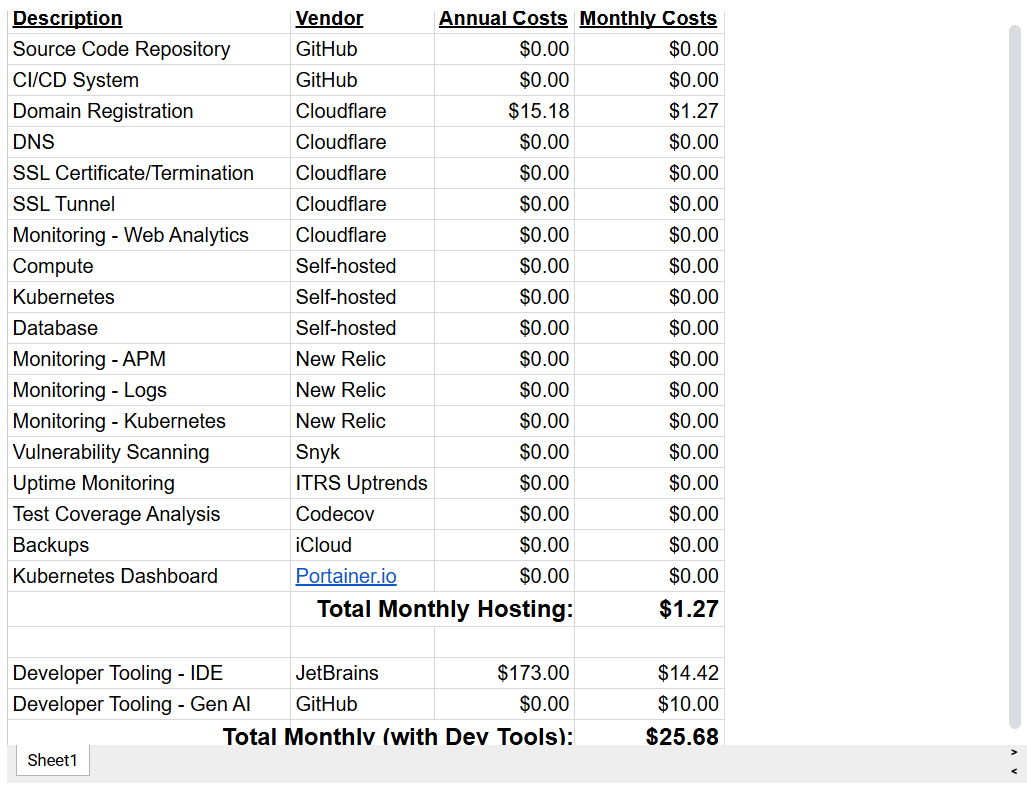Click the Uptime Monitoring cell

click(x=149, y=483)
